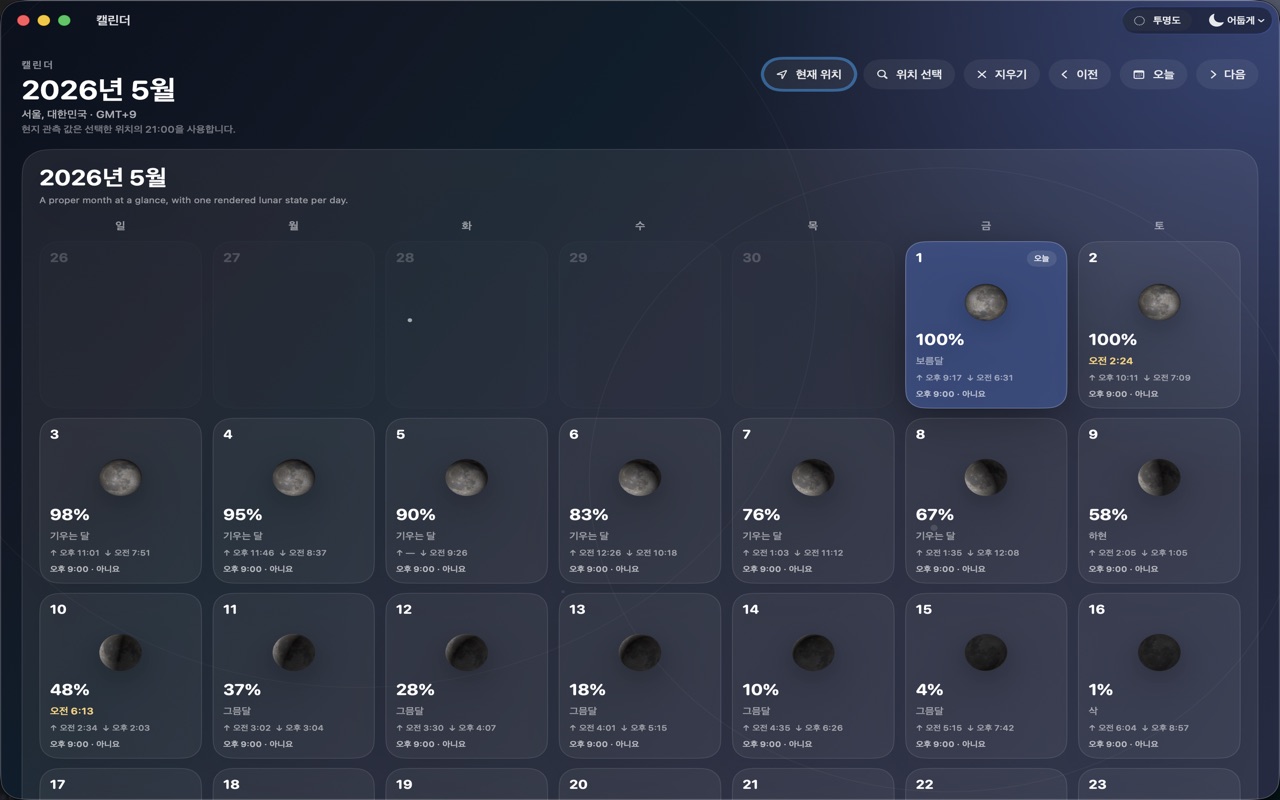Select the April 28 previous-month cell
The height and width of the screenshot is (800, 1280).
466,325
